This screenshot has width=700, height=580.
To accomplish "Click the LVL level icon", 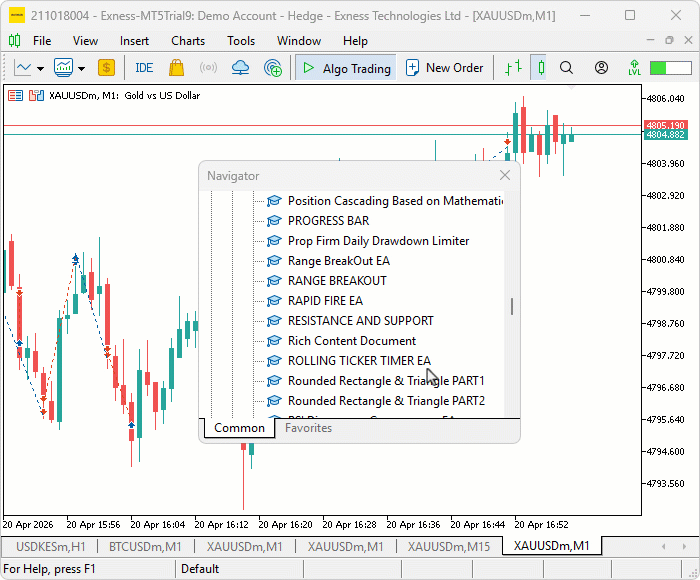I will click(x=634, y=68).
